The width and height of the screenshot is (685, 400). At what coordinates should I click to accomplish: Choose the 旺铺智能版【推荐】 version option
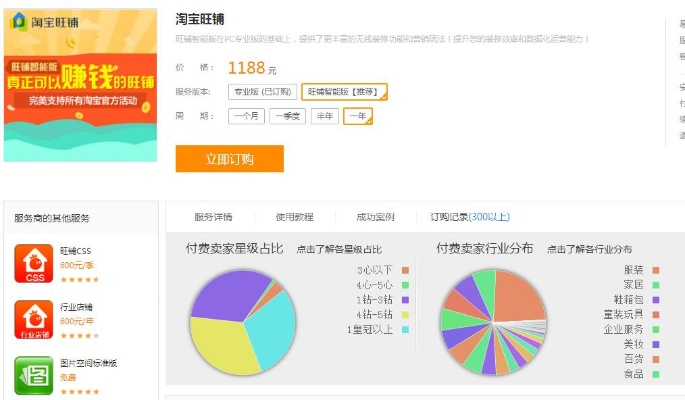[344, 91]
